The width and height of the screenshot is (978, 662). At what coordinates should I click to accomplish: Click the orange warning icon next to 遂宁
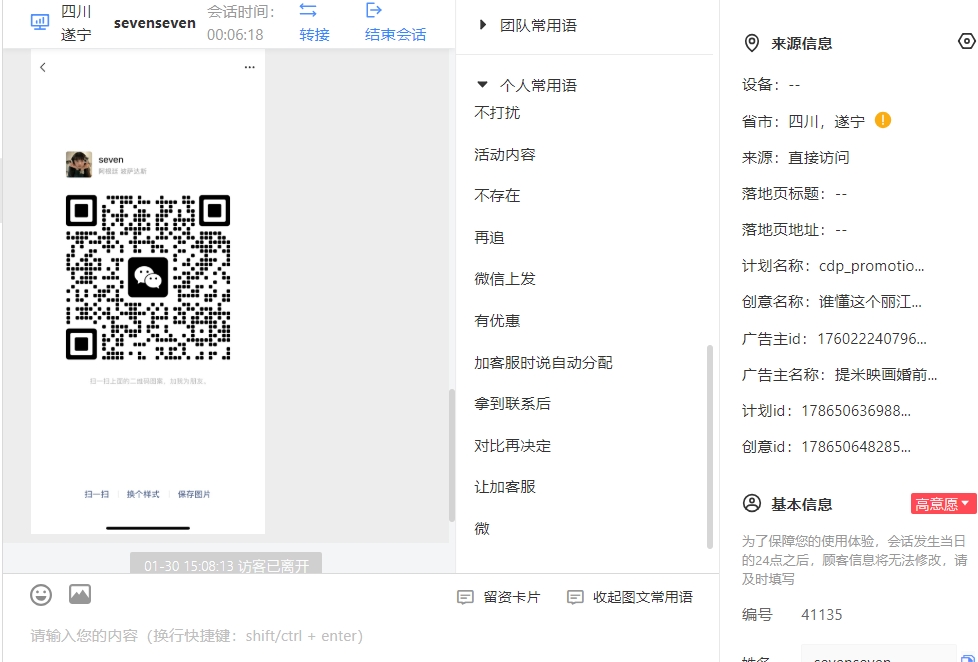pos(883,120)
